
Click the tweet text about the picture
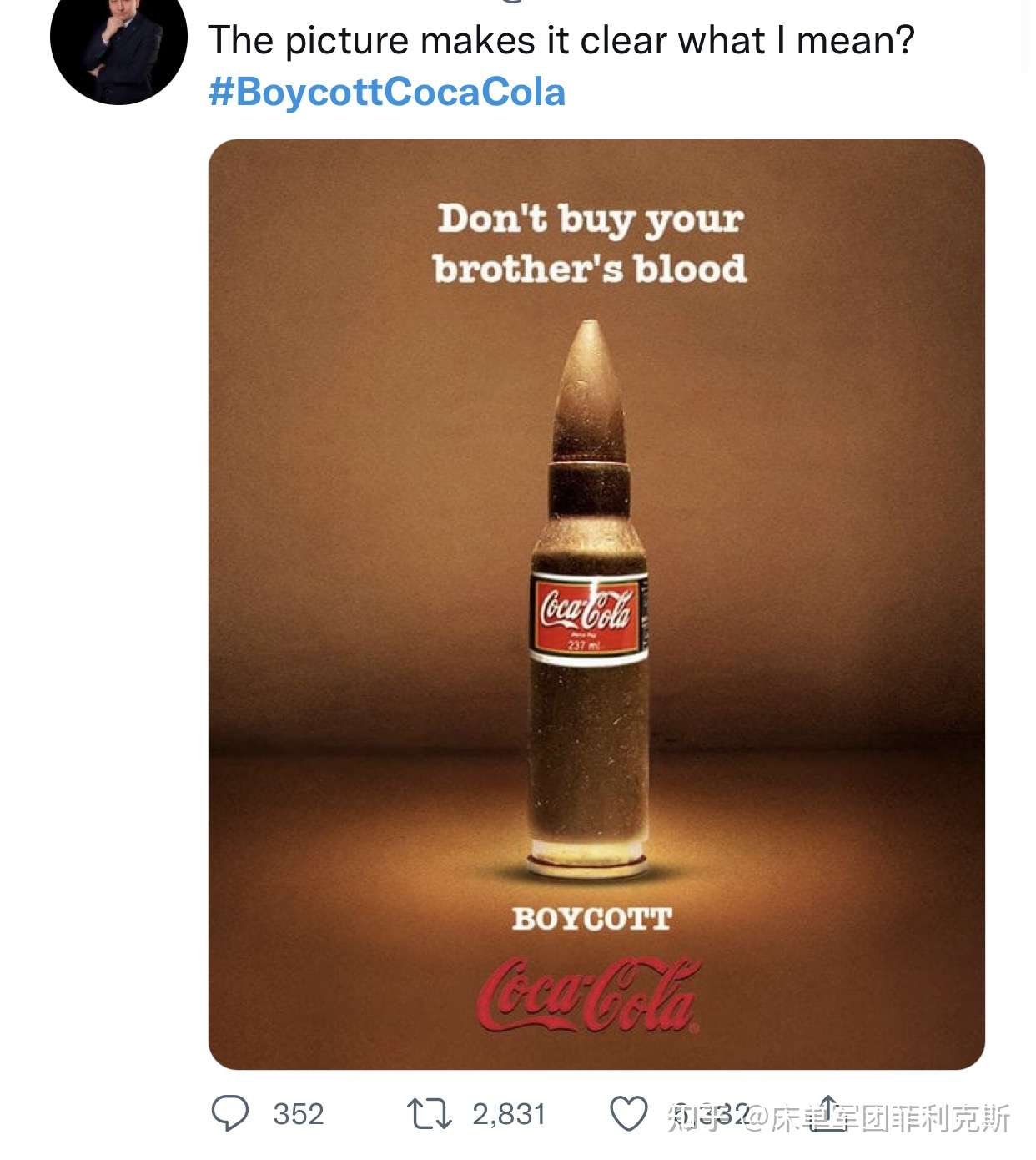click(561, 40)
